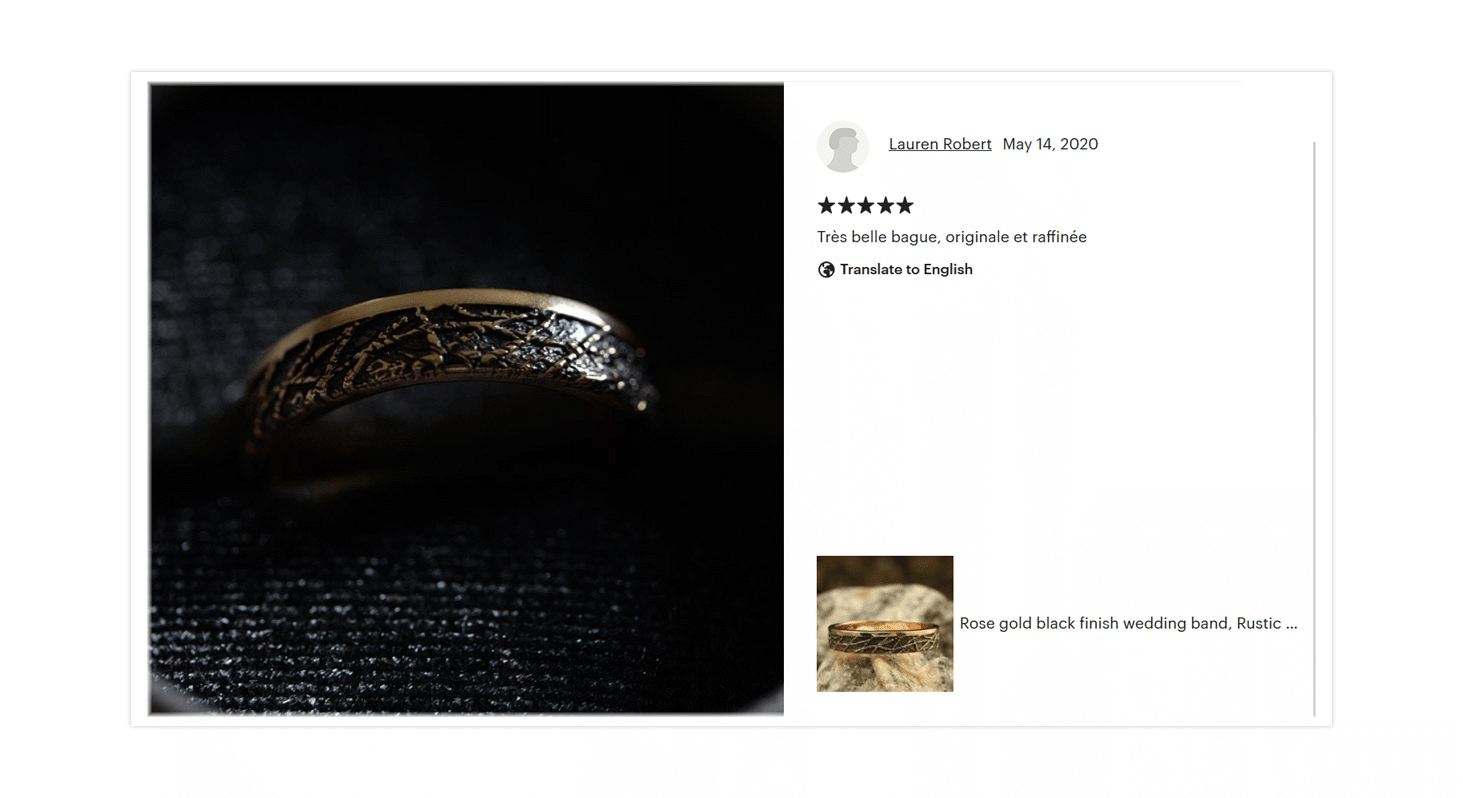
Task: Open the Rose gold black finish wedding band listing
Action: [x=1128, y=623]
